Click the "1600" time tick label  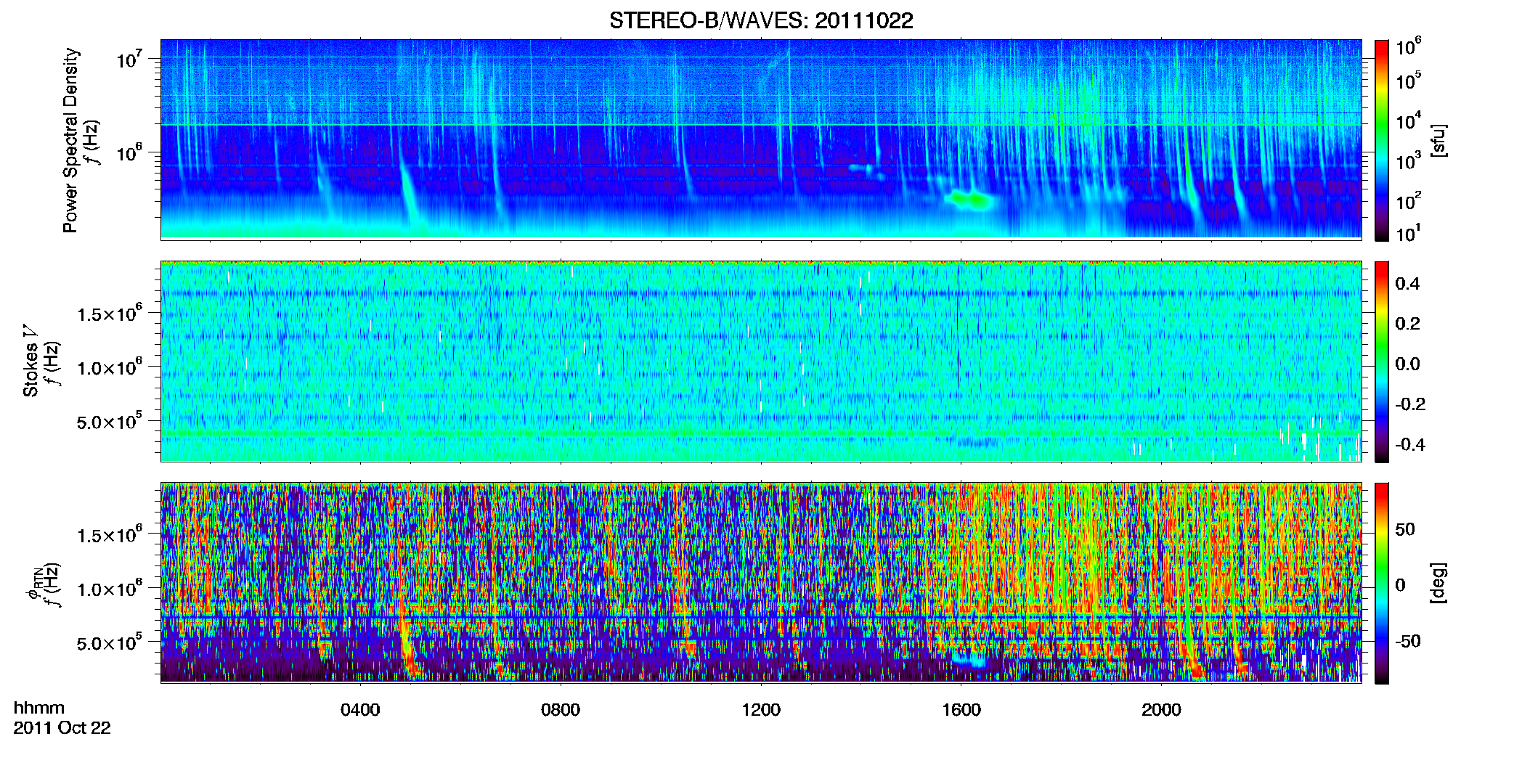pos(961,709)
